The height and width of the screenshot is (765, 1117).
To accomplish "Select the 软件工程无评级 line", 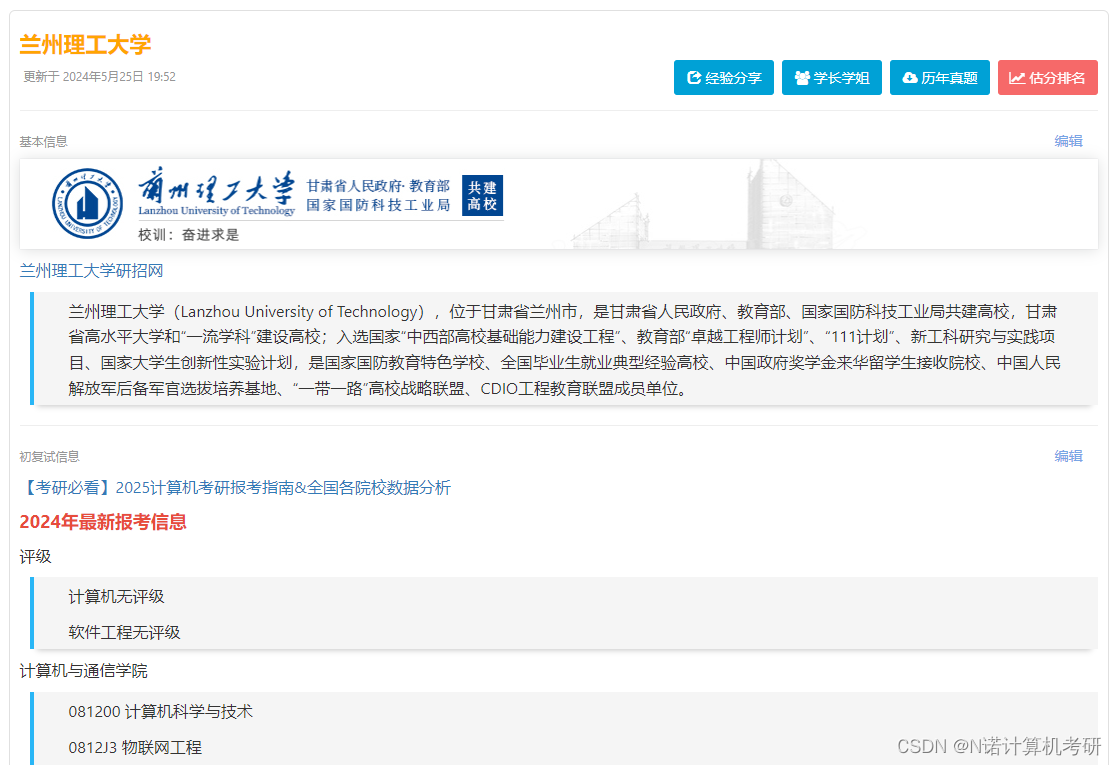I will coord(124,633).
